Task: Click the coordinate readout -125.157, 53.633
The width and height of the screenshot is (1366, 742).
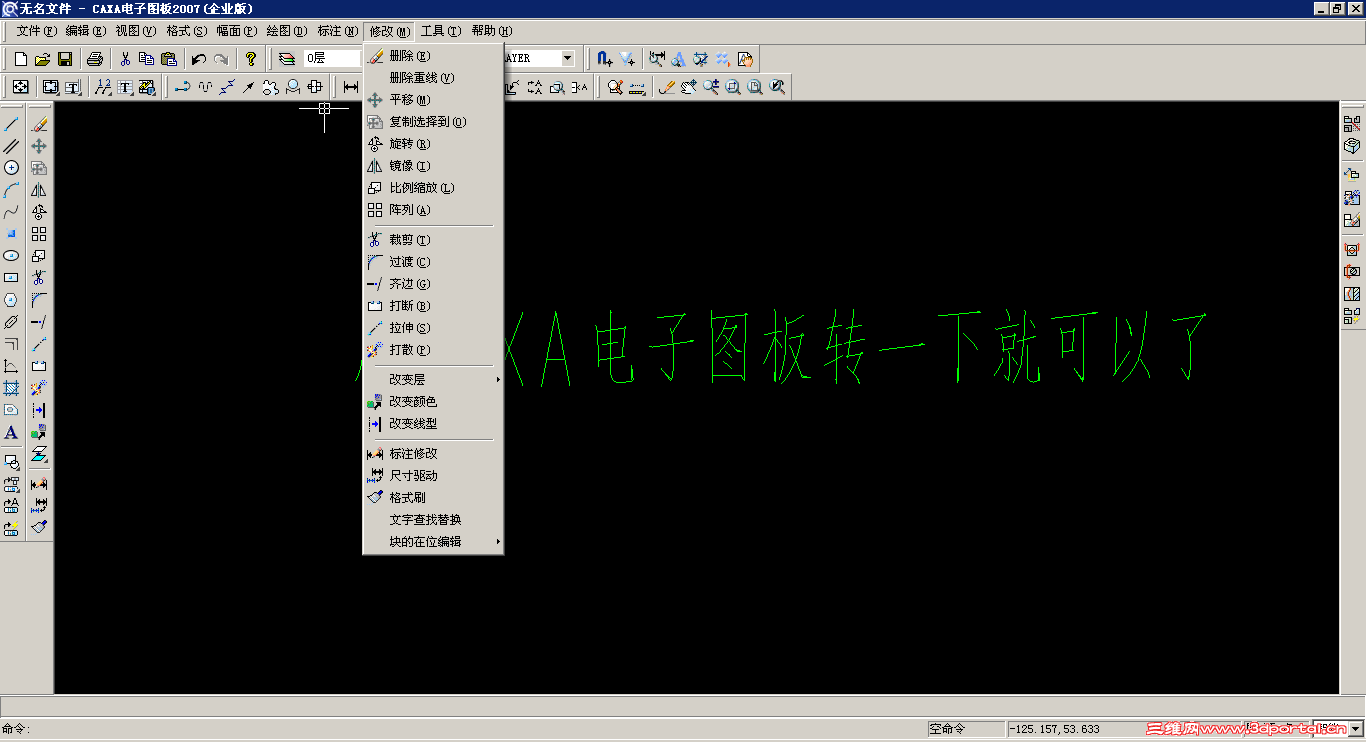Action: point(1055,729)
